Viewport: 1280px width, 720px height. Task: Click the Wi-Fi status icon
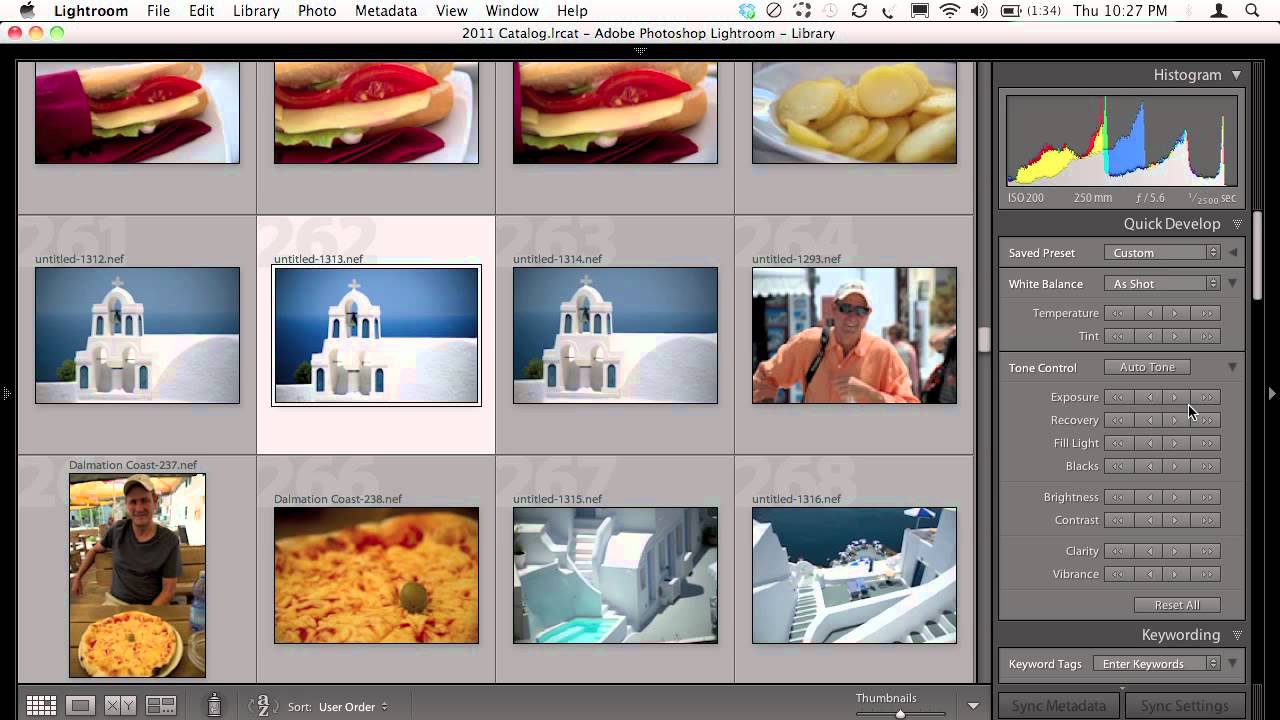pos(949,11)
